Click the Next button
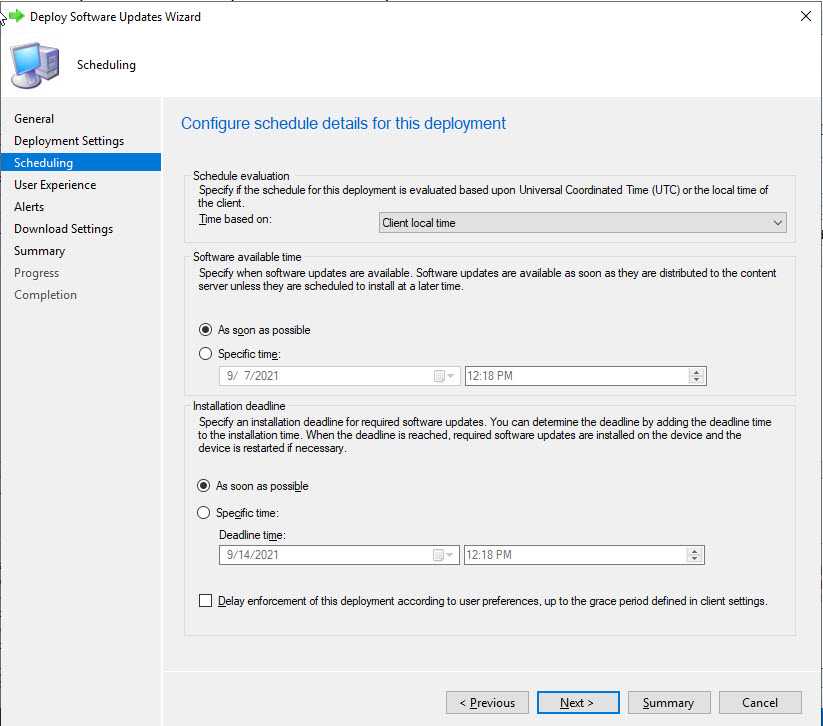The width and height of the screenshot is (823, 726). (577, 703)
